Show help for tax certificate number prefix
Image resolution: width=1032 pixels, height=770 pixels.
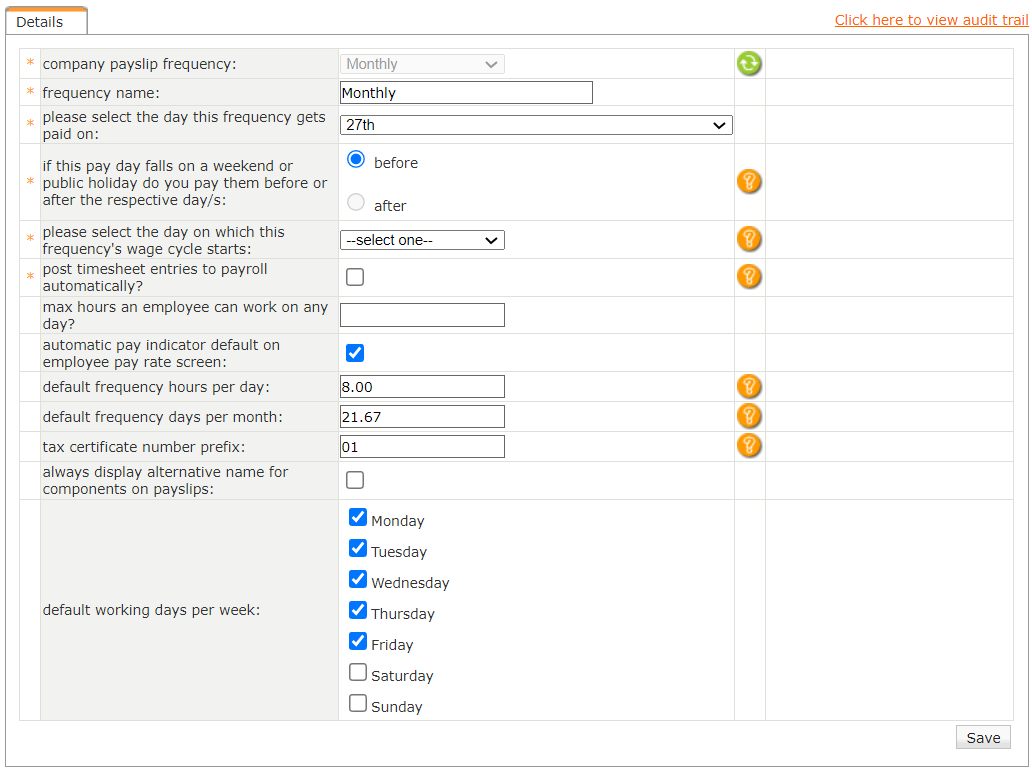[x=749, y=446]
